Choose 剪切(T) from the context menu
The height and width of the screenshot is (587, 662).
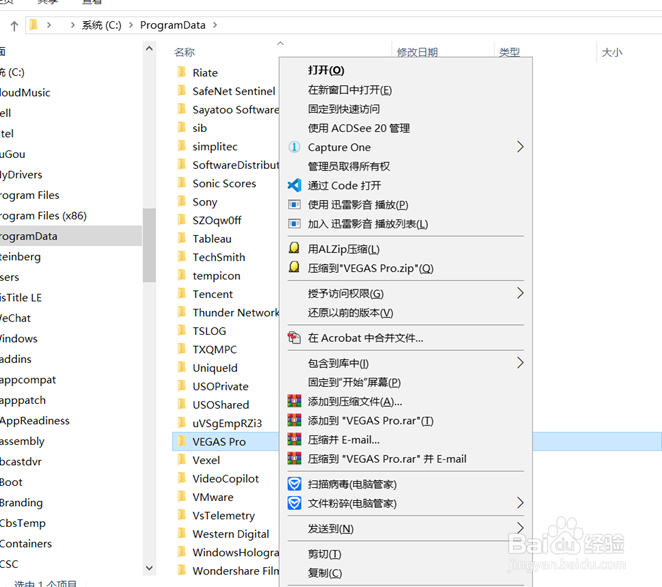324,554
